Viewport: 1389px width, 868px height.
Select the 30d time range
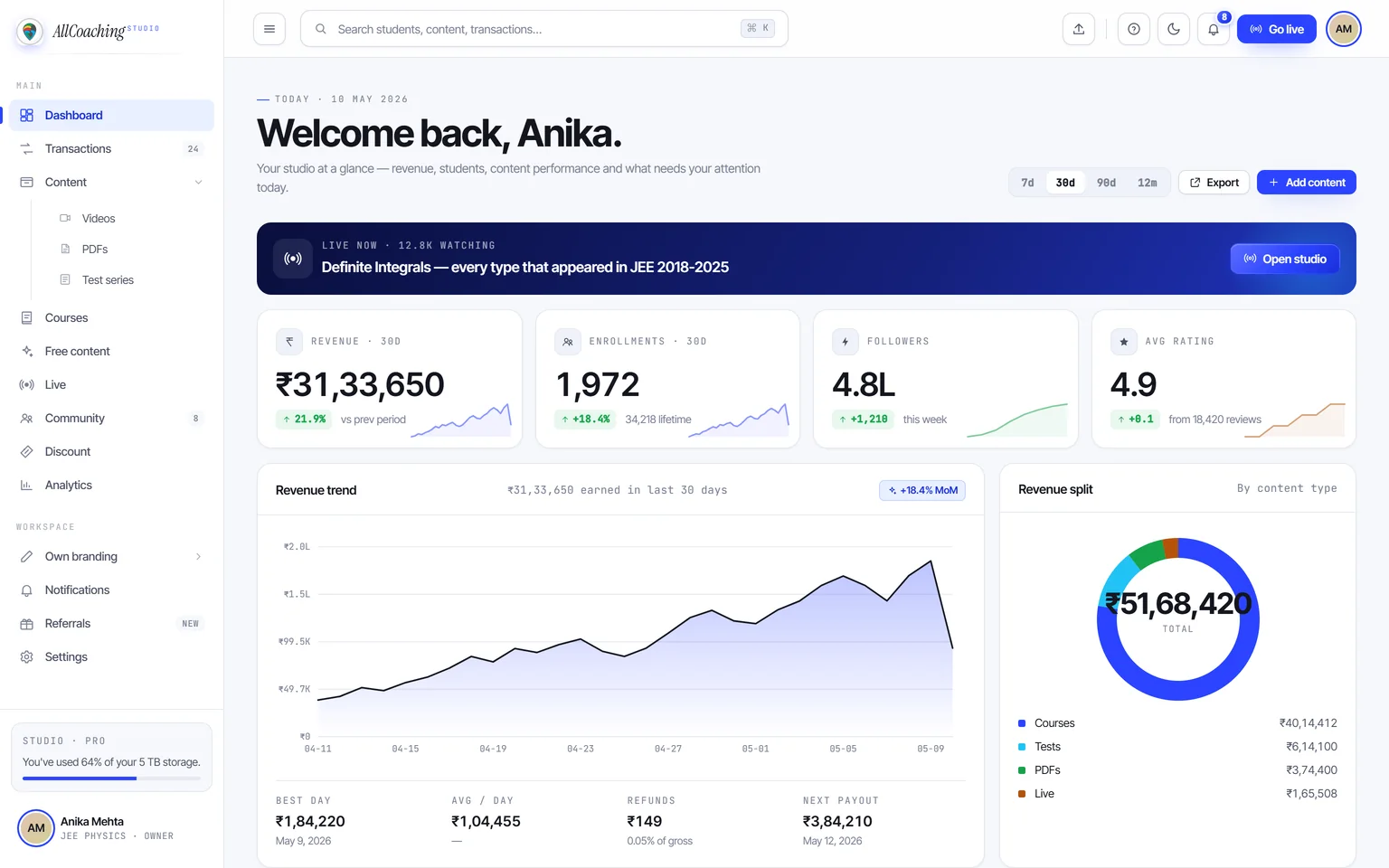pos(1066,183)
